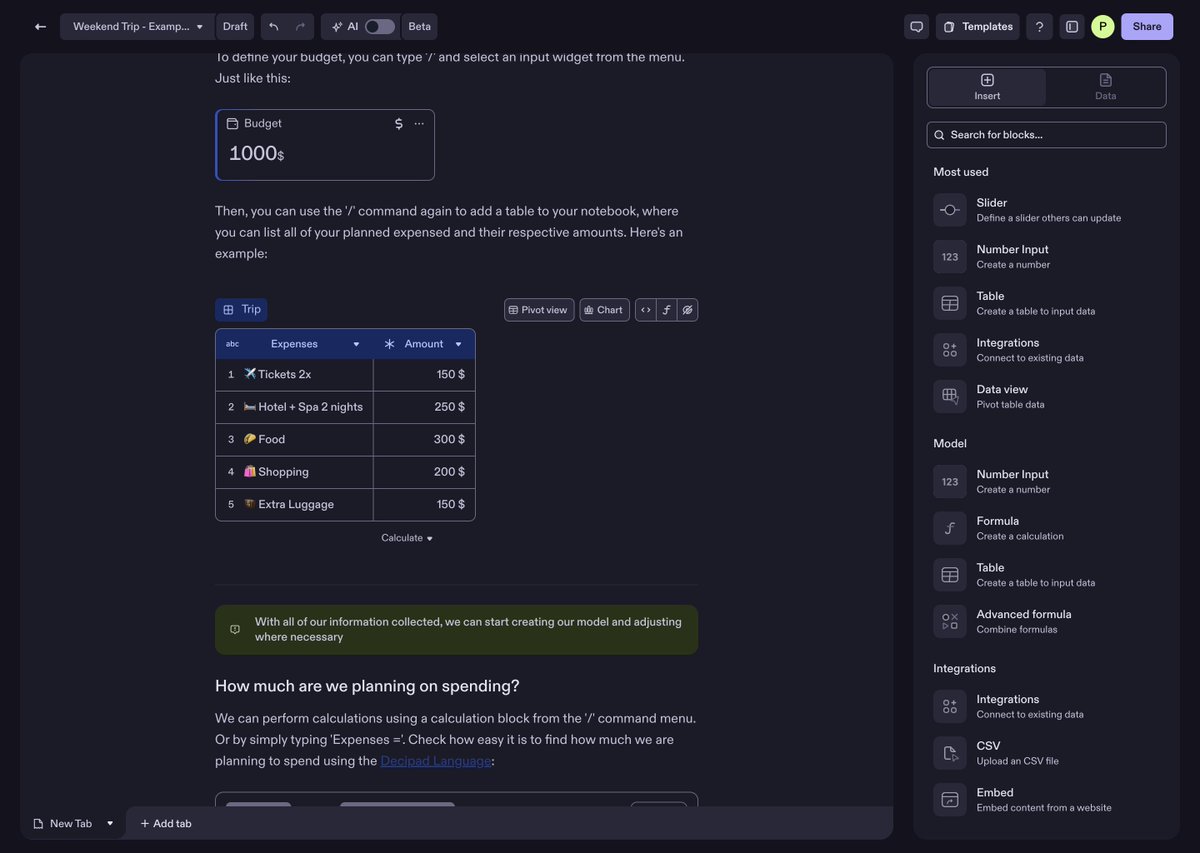Click Integrations icon under Most used

click(950, 350)
